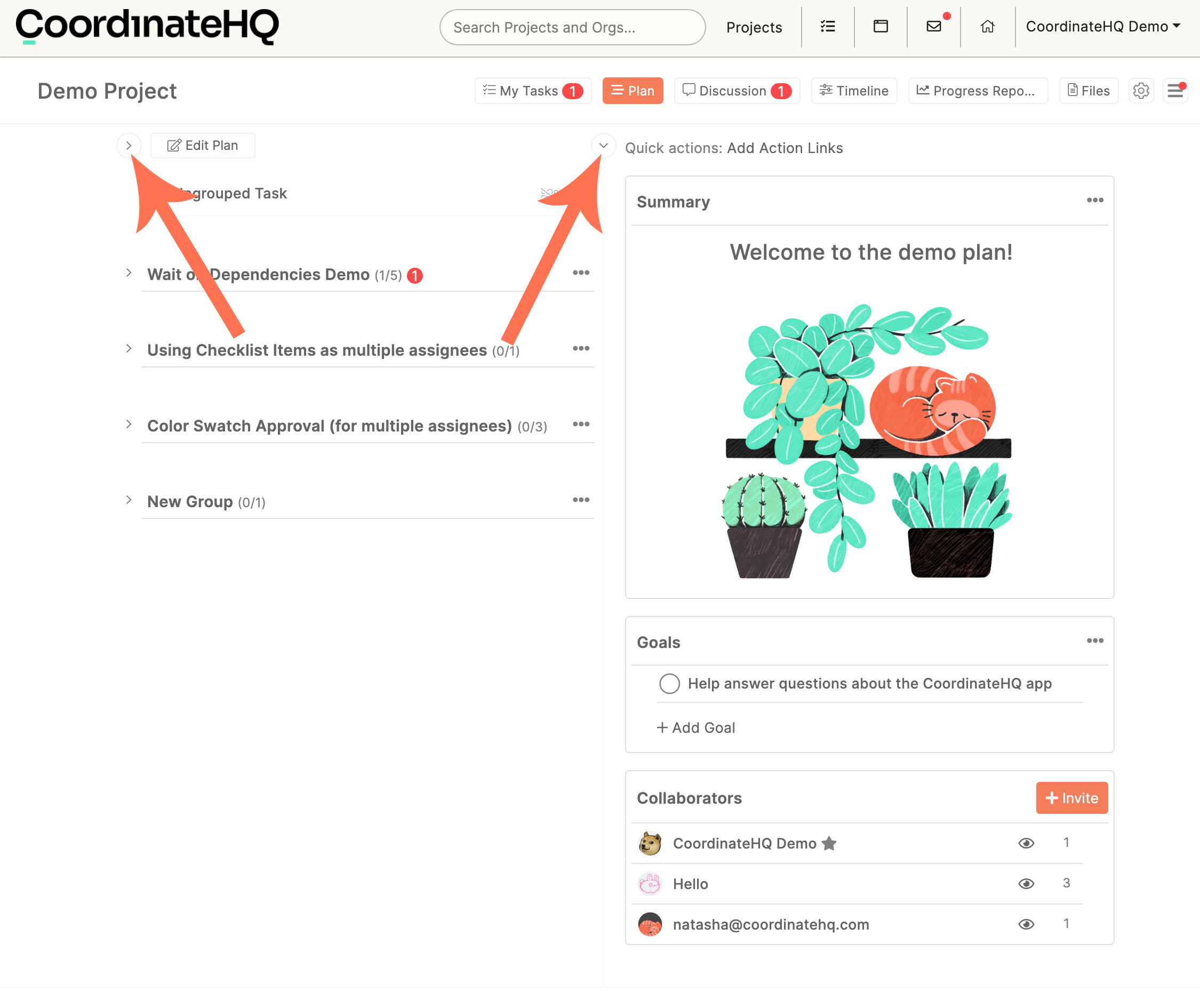Click the star icon beside CoordinateHQ Demo
This screenshot has height=1008, width=1200.
point(829,843)
